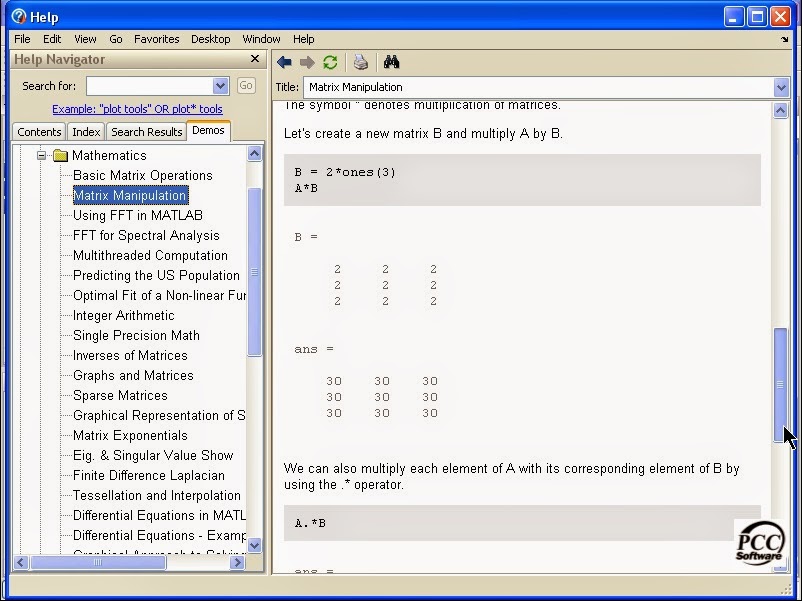Print the Matrix Manipulation page

(359, 61)
